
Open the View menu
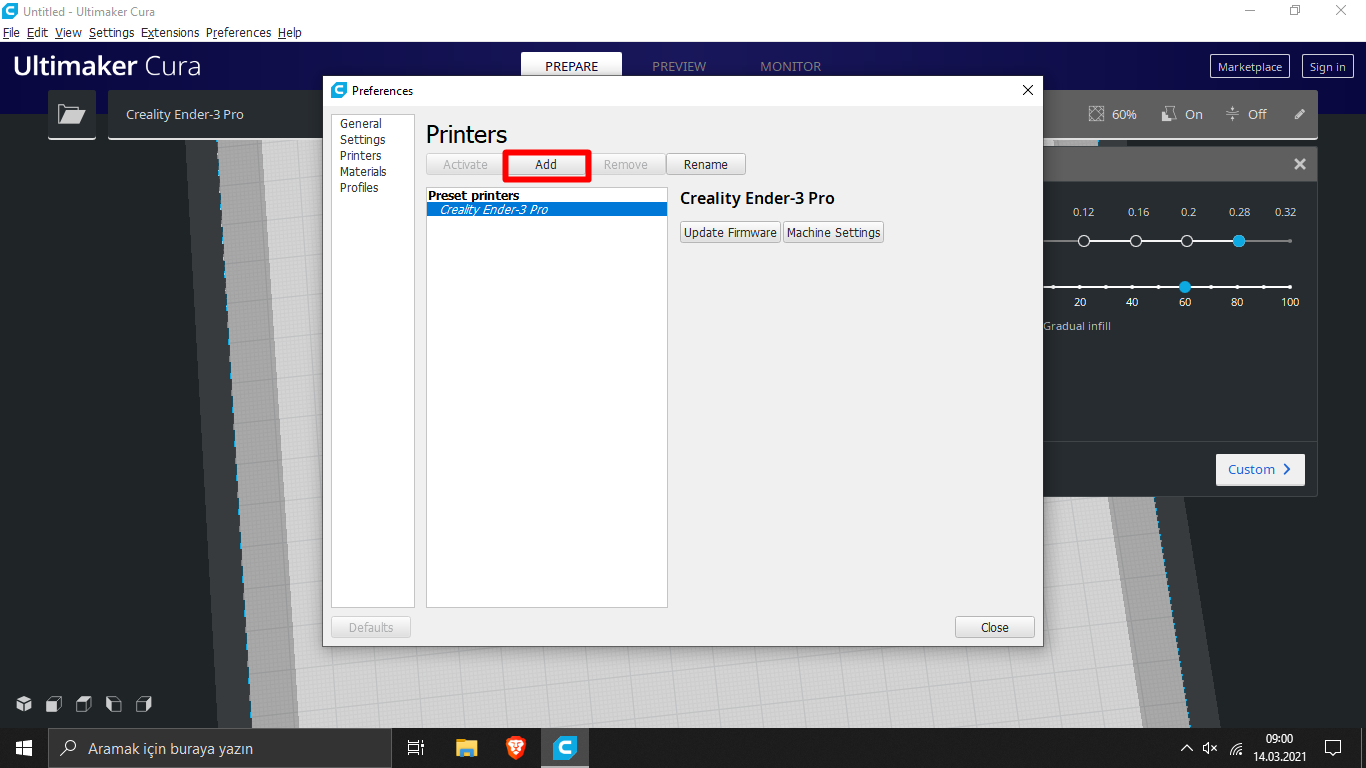point(68,33)
